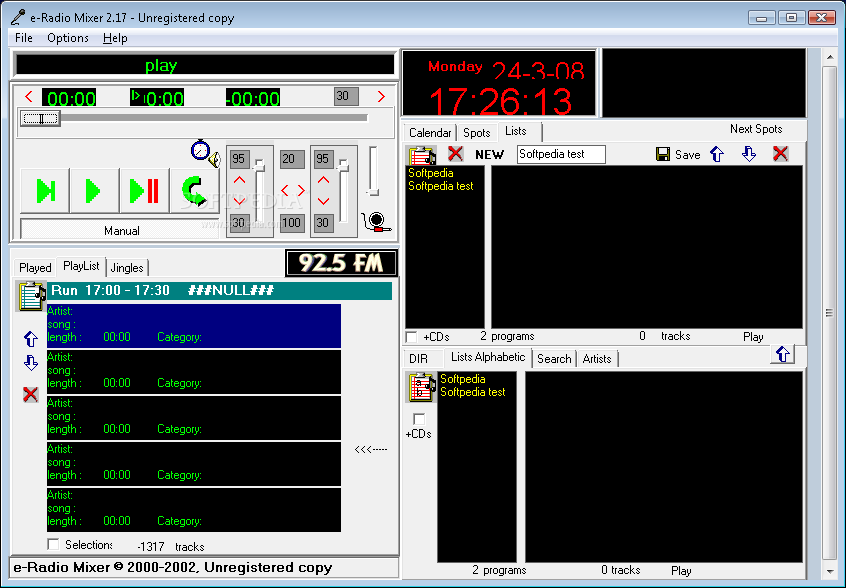Select Softpedia test in the upper Lists panel

click(x=440, y=186)
